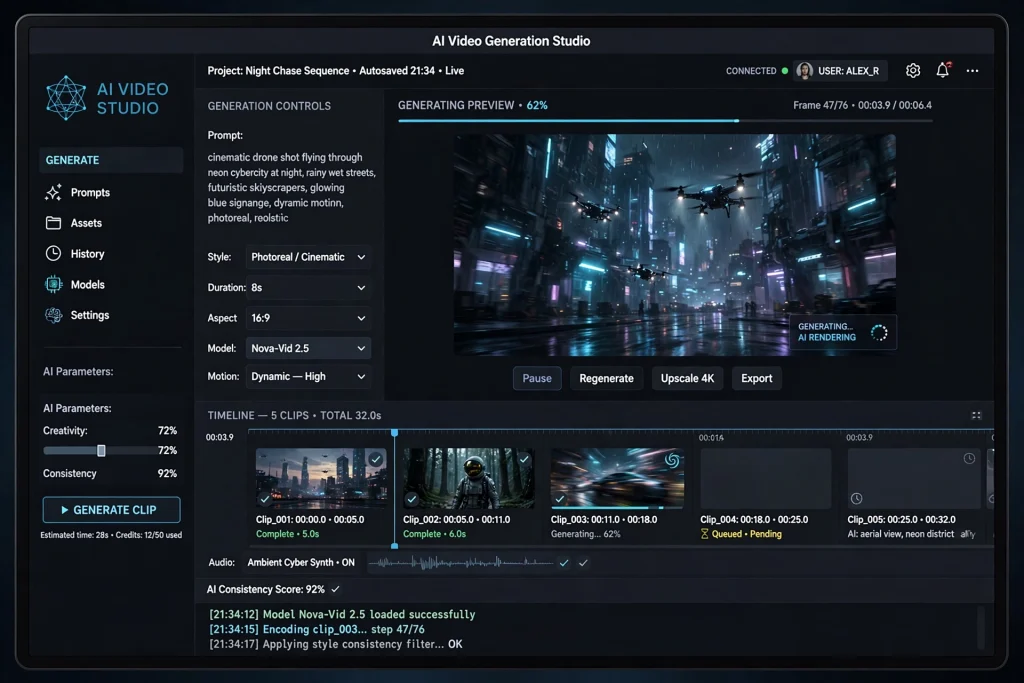Click the USER: ALEX_R account button
This screenshot has height=683, width=1024.
(x=840, y=71)
